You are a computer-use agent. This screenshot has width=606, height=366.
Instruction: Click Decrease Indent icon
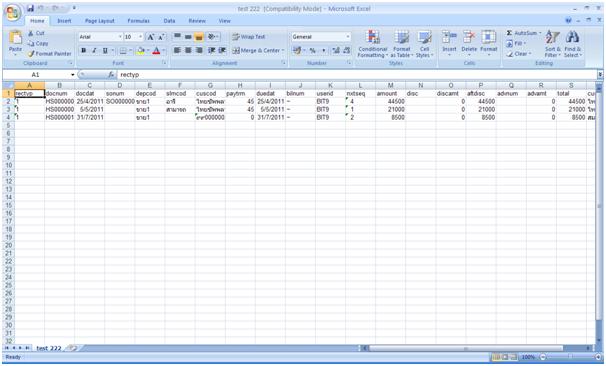pyautogui.click(x=211, y=51)
